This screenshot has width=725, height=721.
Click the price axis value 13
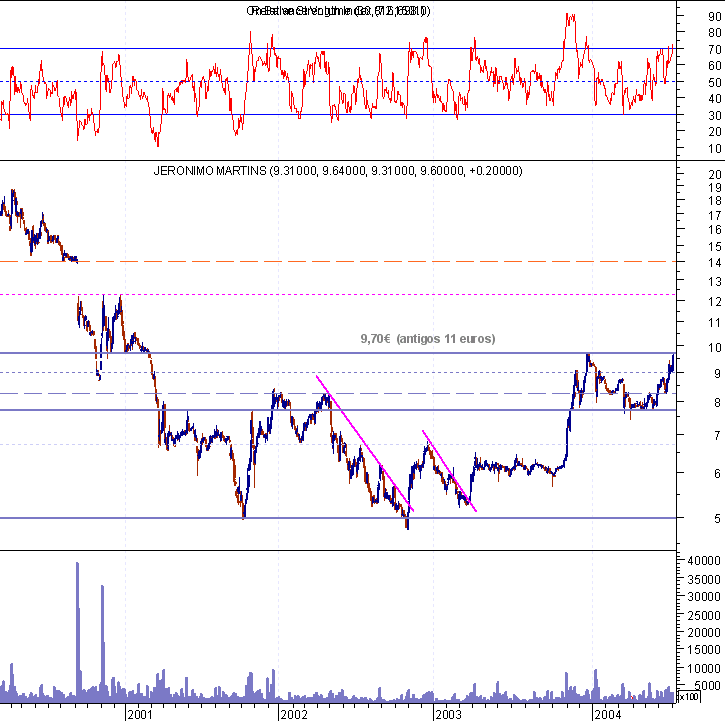pyautogui.click(x=715, y=281)
